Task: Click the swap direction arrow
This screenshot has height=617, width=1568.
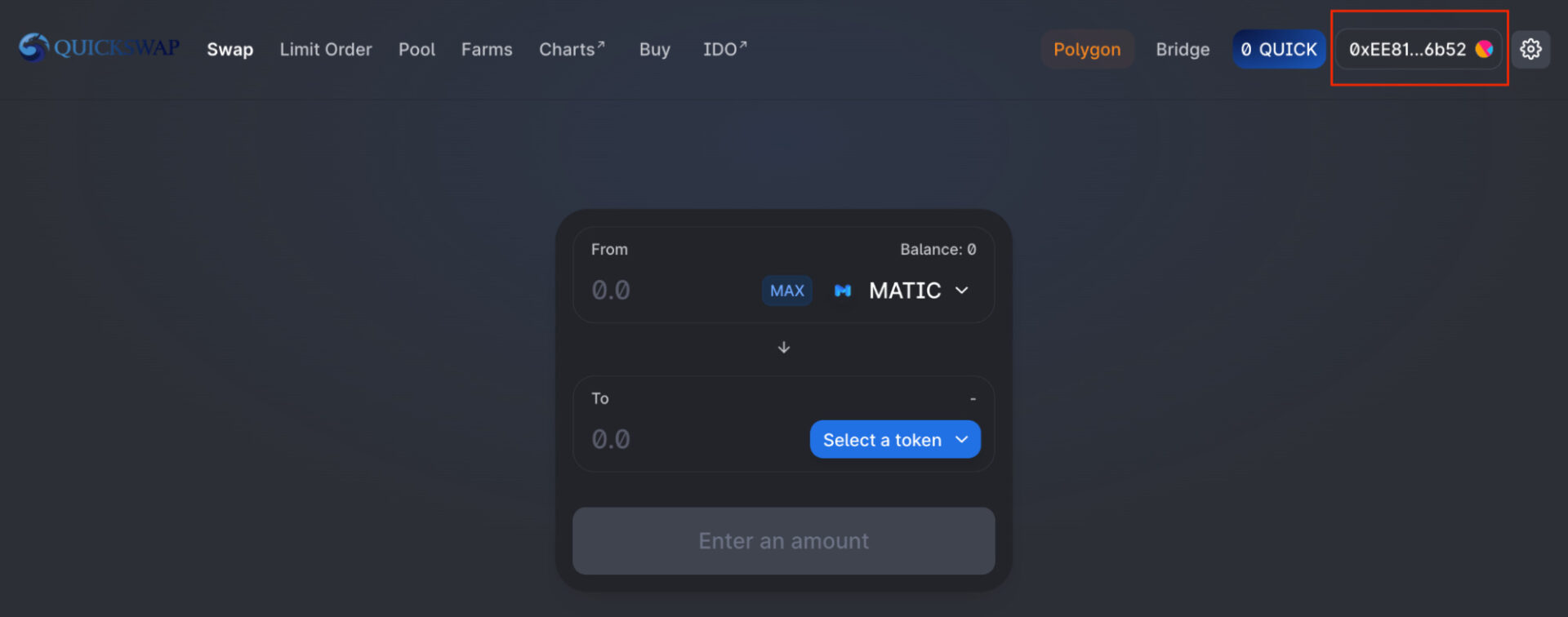Action: tap(783, 348)
